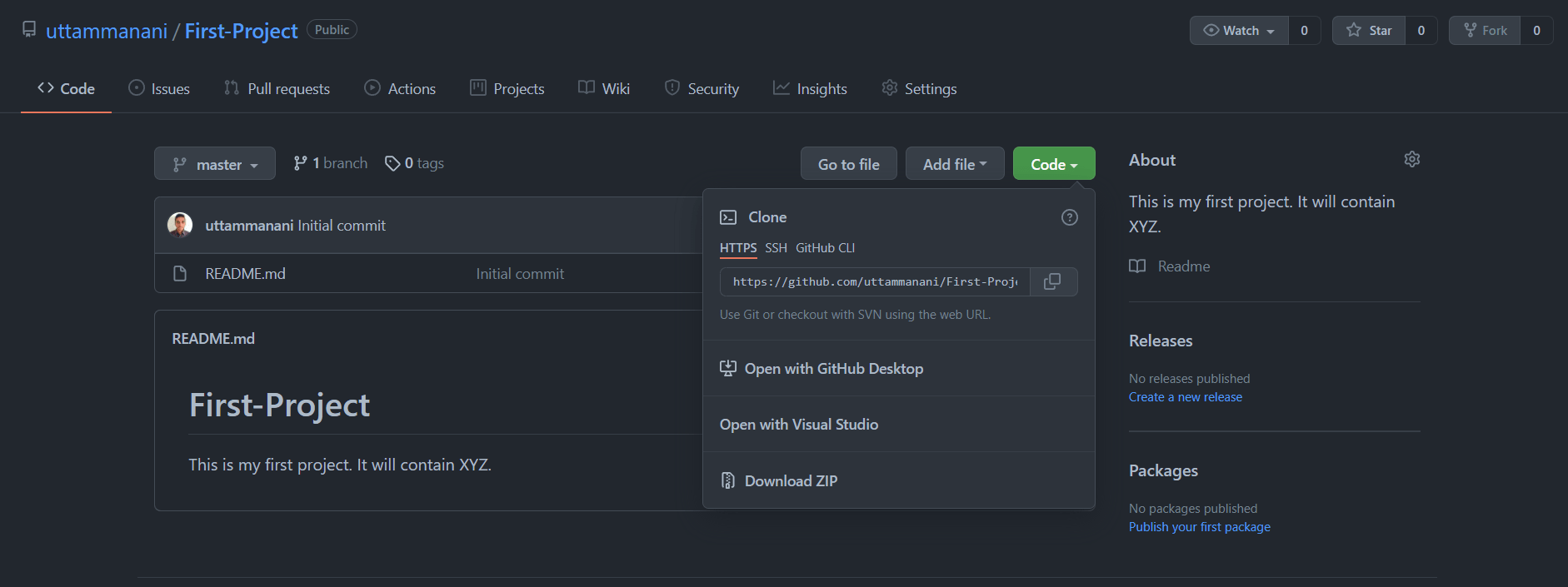The height and width of the screenshot is (587, 1568).
Task: Open the Watch notifications dropdown
Action: pos(1239,31)
